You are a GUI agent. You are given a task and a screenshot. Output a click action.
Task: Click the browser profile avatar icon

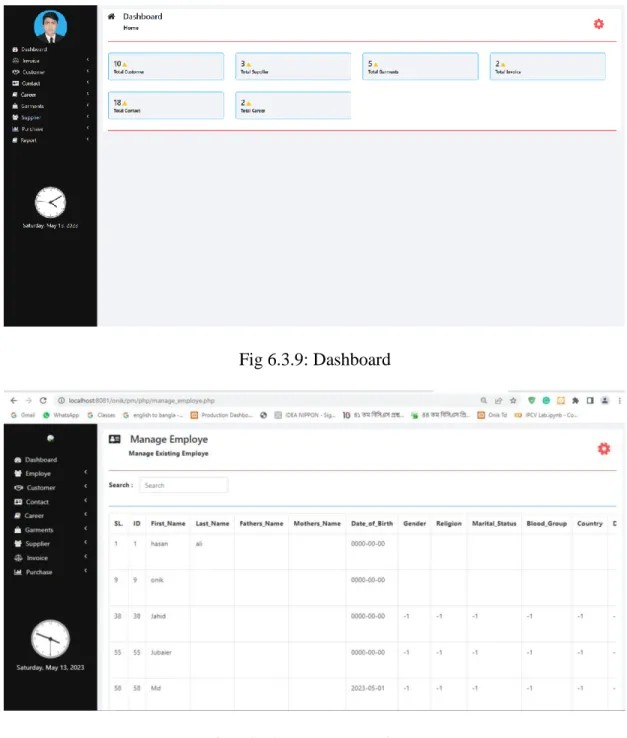(x=605, y=401)
